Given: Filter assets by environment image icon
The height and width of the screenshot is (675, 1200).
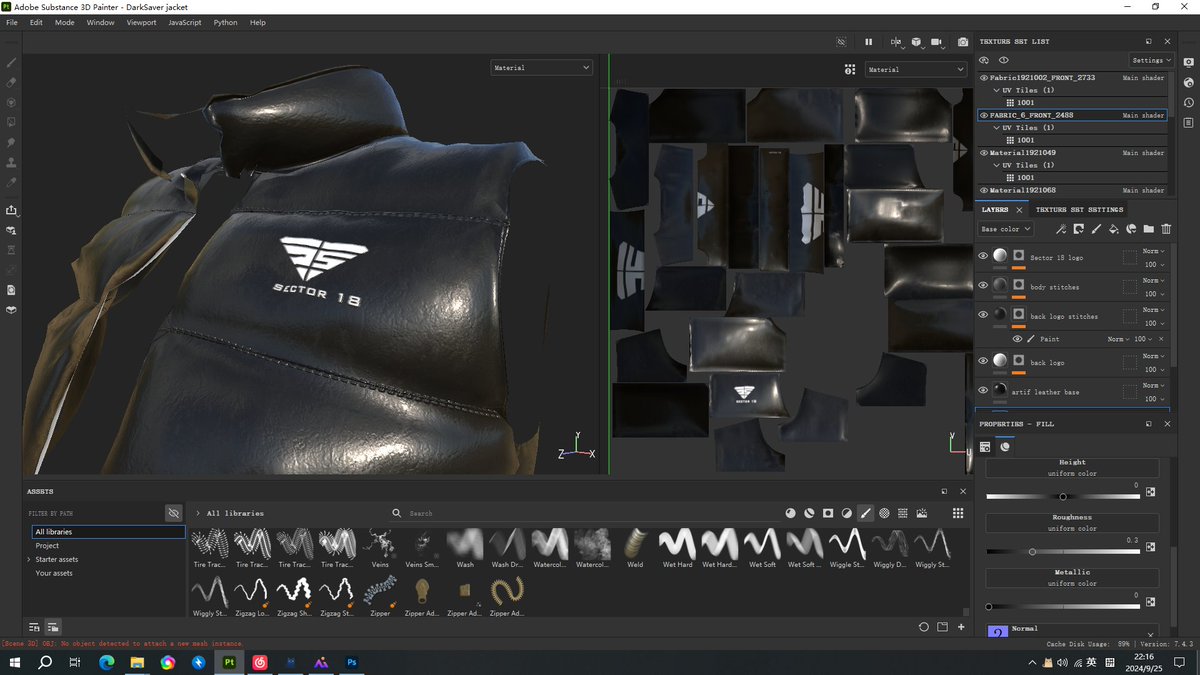Looking at the screenshot, I should click(921, 513).
